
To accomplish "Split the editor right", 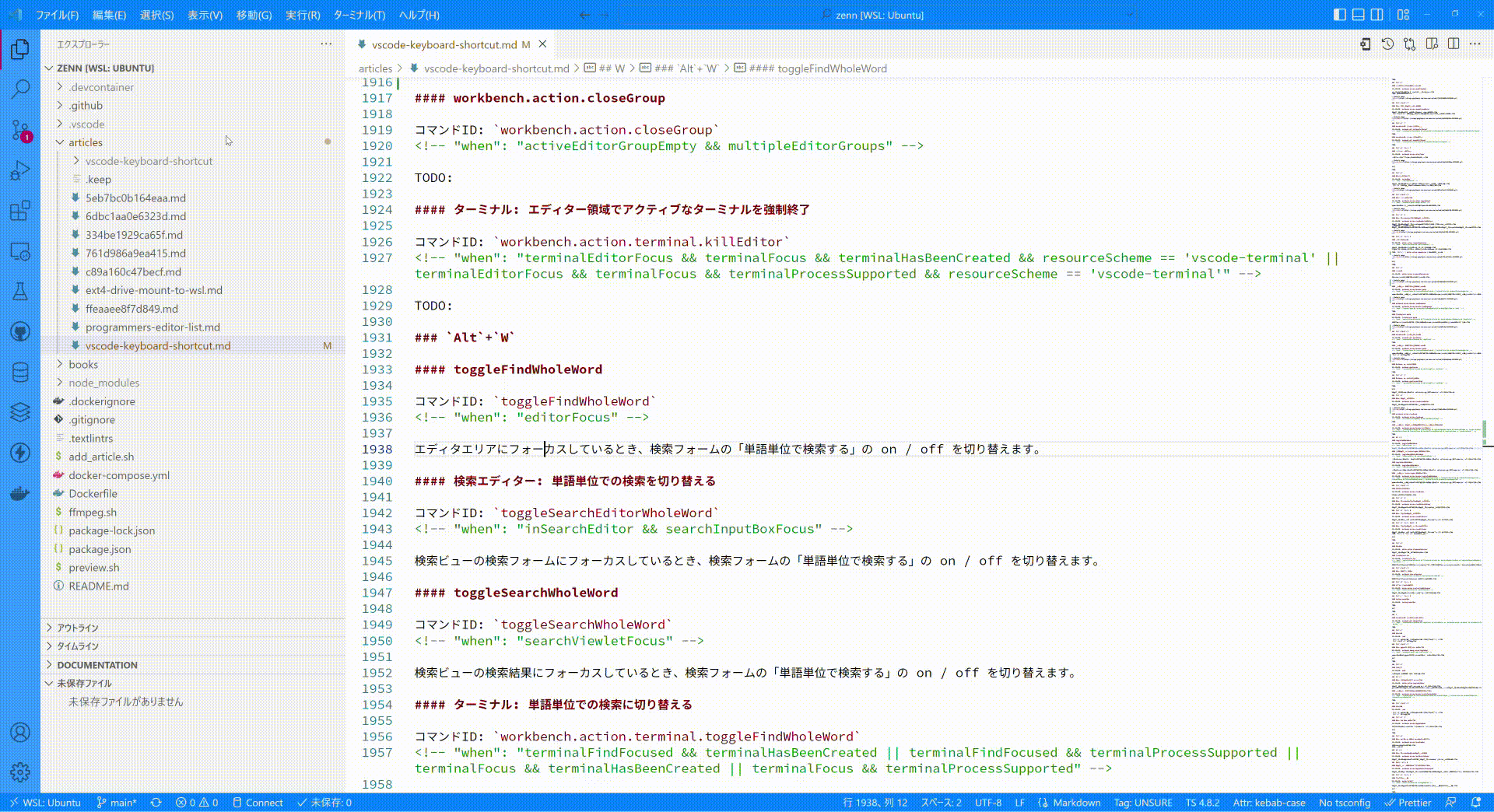I will (x=1454, y=44).
